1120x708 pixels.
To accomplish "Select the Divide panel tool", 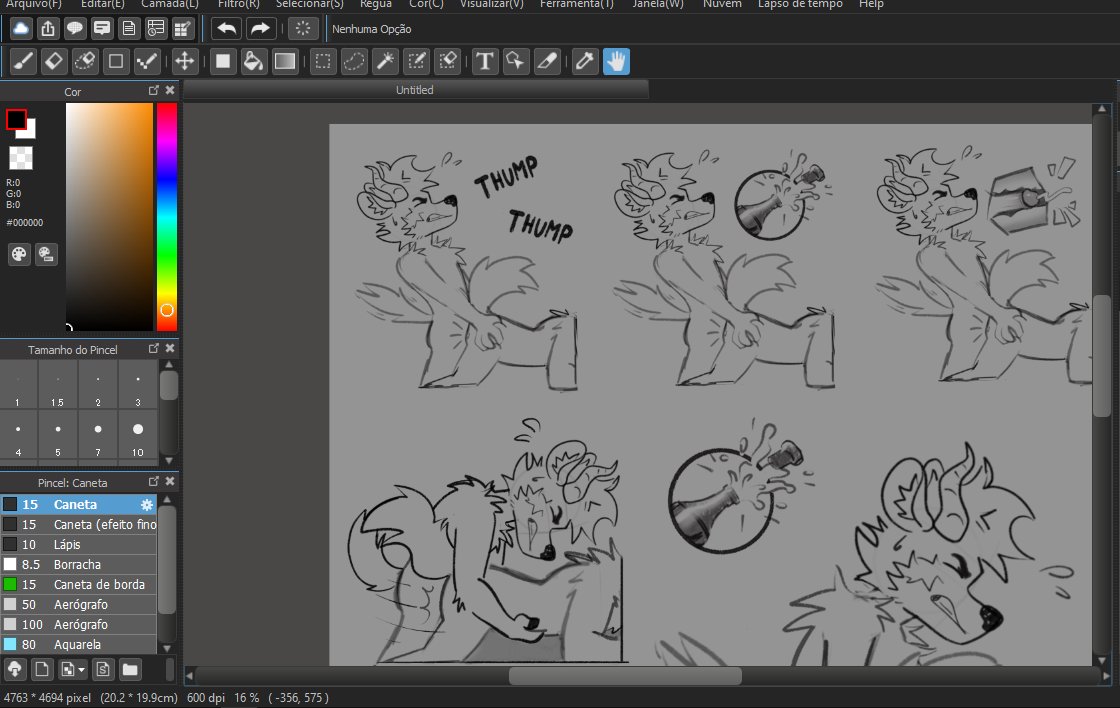I will [x=546, y=61].
